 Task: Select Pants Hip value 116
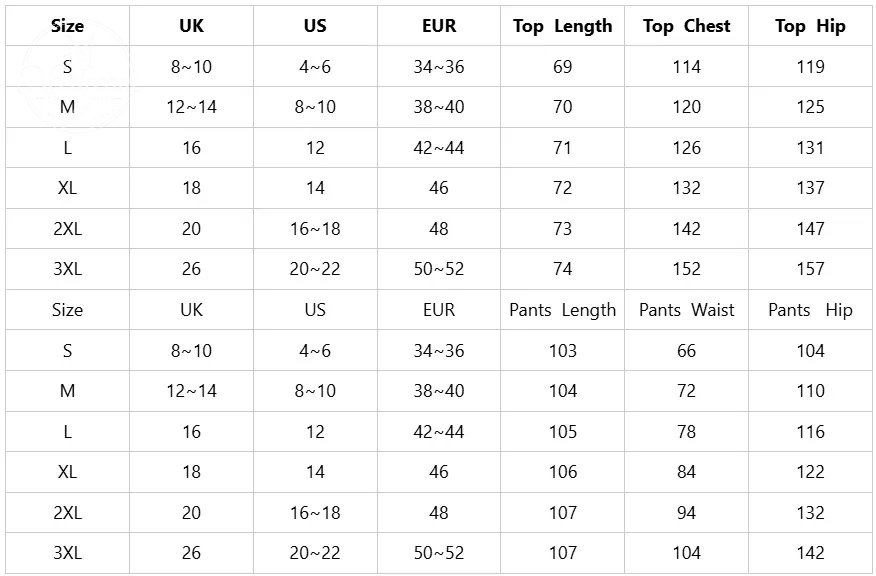[810, 431]
